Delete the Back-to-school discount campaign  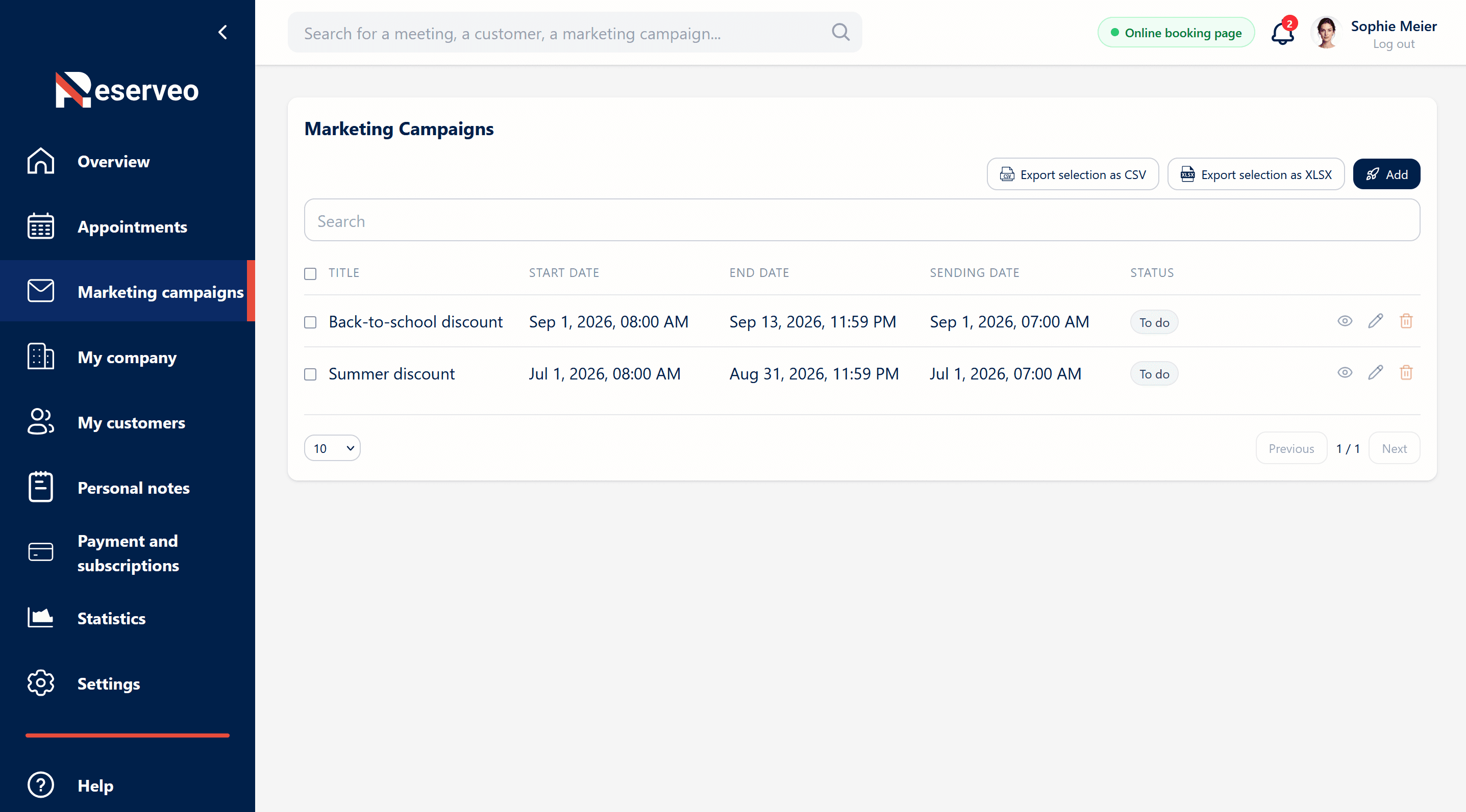click(x=1406, y=321)
